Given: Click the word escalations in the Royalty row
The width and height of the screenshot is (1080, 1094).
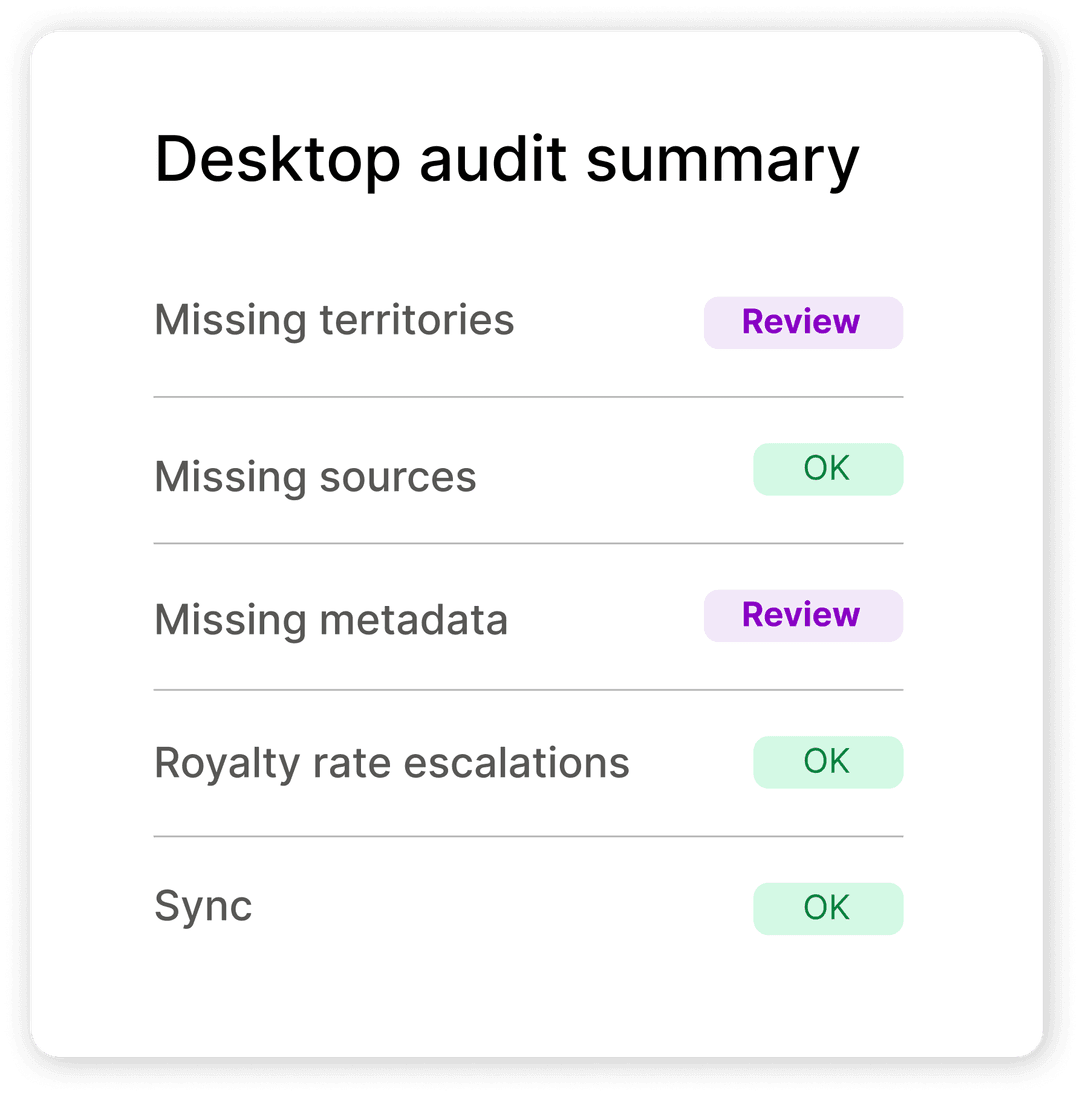Looking at the screenshot, I should 517,763.
